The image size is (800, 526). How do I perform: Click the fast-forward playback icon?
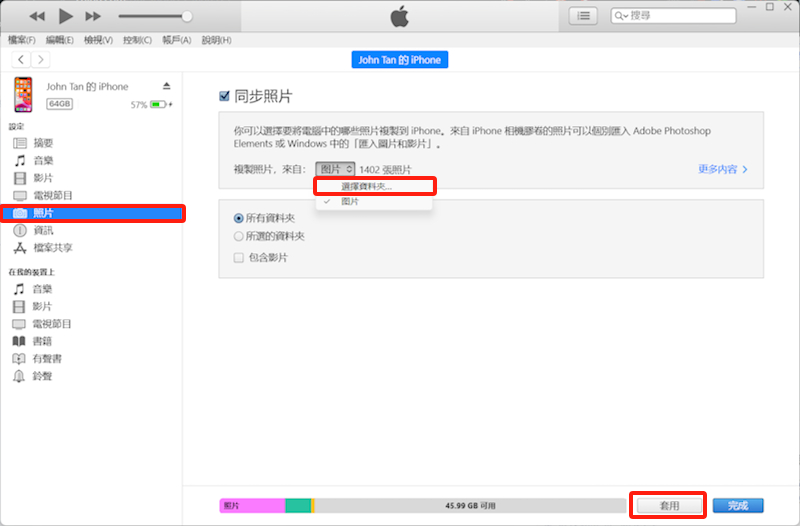click(93, 16)
